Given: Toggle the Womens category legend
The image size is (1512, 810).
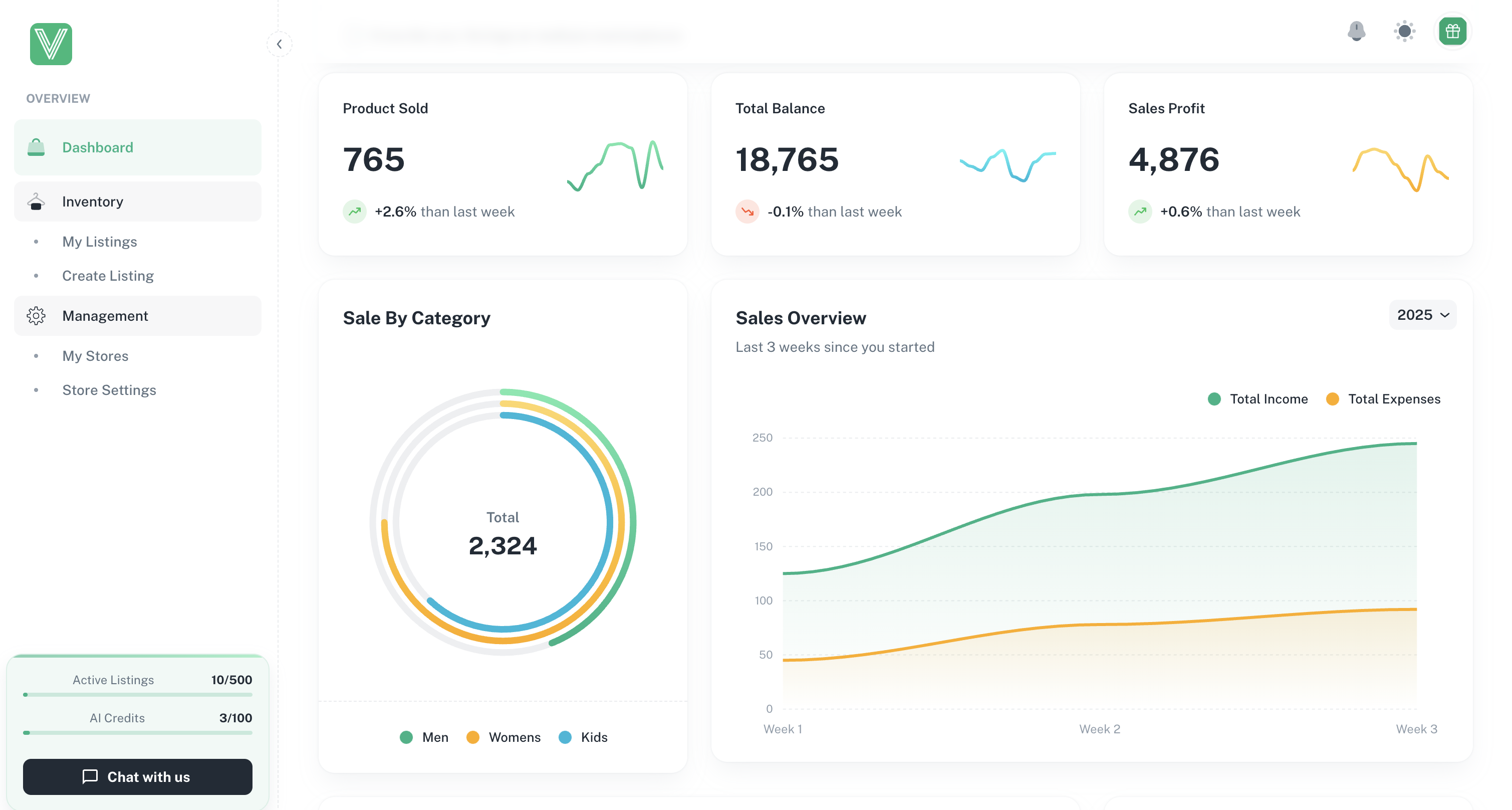Looking at the screenshot, I should pyautogui.click(x=503, y=737).
